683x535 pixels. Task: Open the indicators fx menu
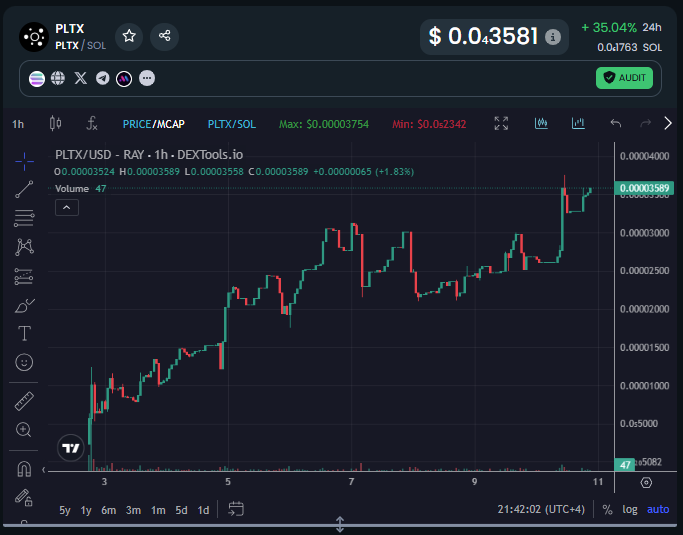tap(92, 124)
